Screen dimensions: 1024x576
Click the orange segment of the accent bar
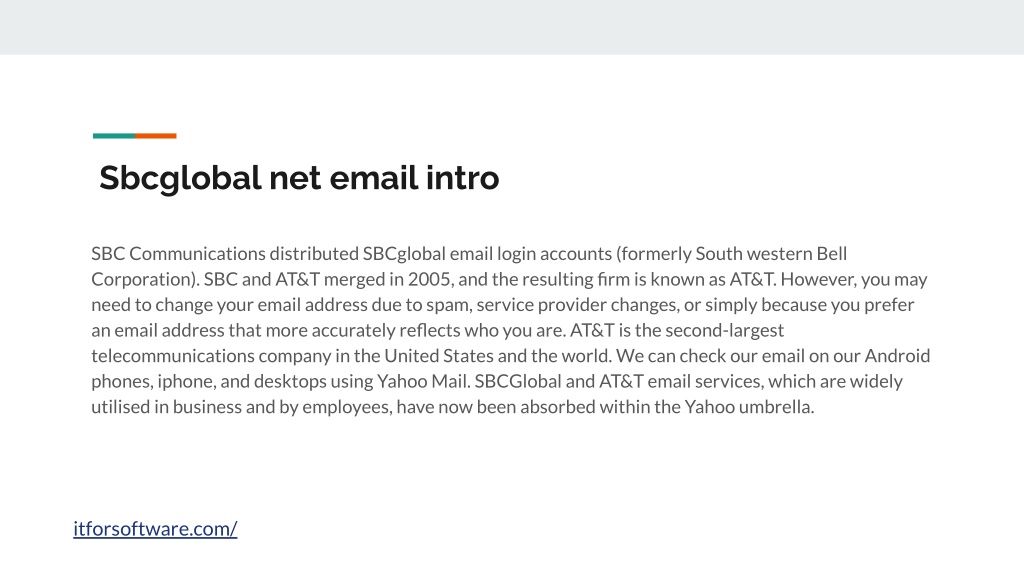point(155,136)
